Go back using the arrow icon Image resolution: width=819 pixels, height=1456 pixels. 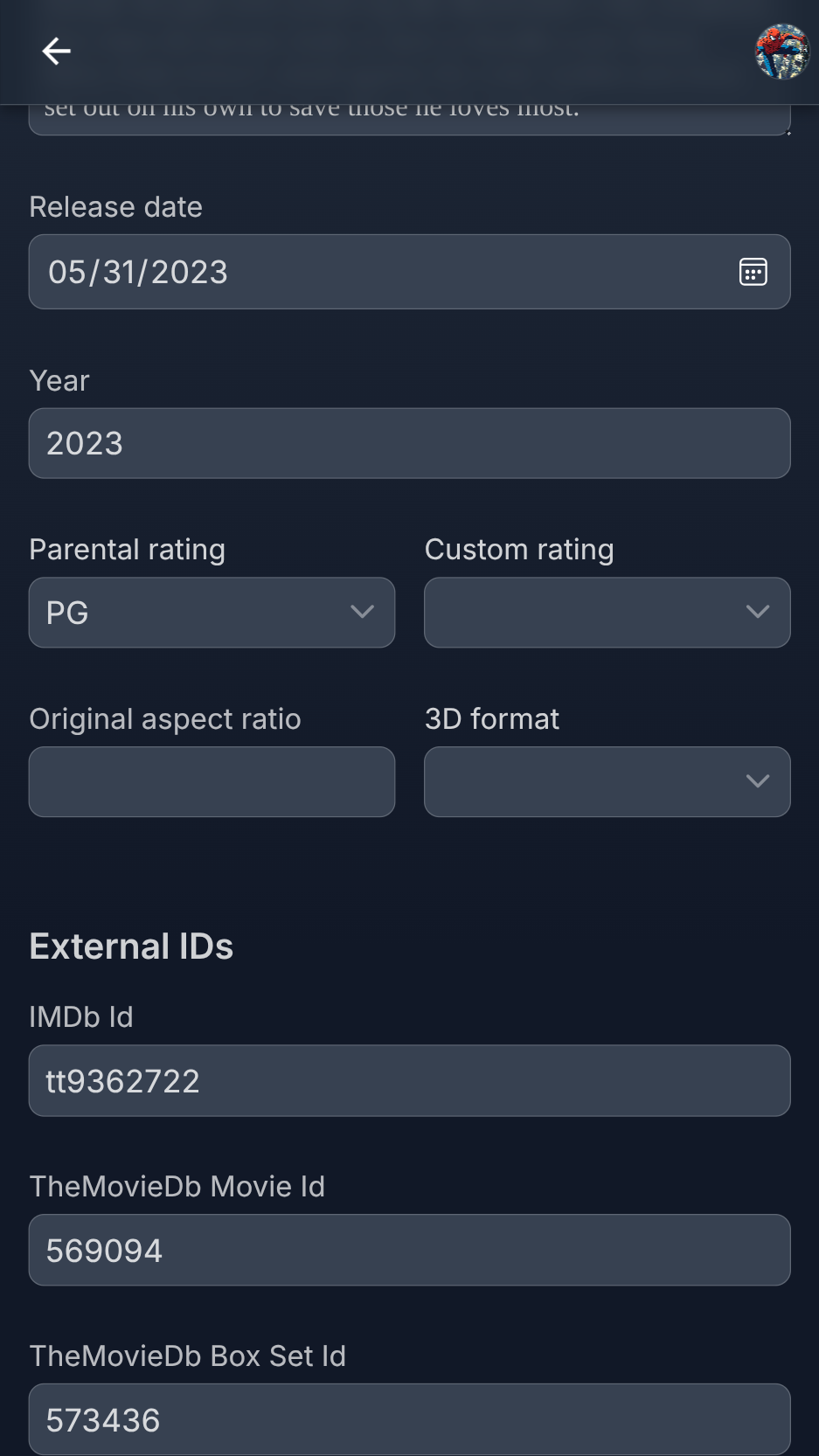tap(57, 52)
